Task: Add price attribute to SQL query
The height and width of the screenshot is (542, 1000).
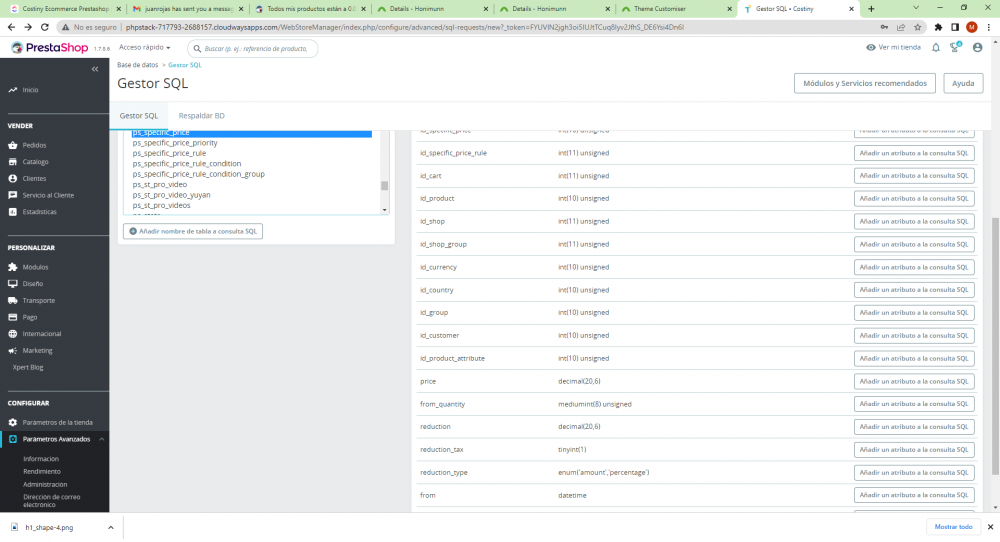Action: pyautogui.click(x=914, y=381)
